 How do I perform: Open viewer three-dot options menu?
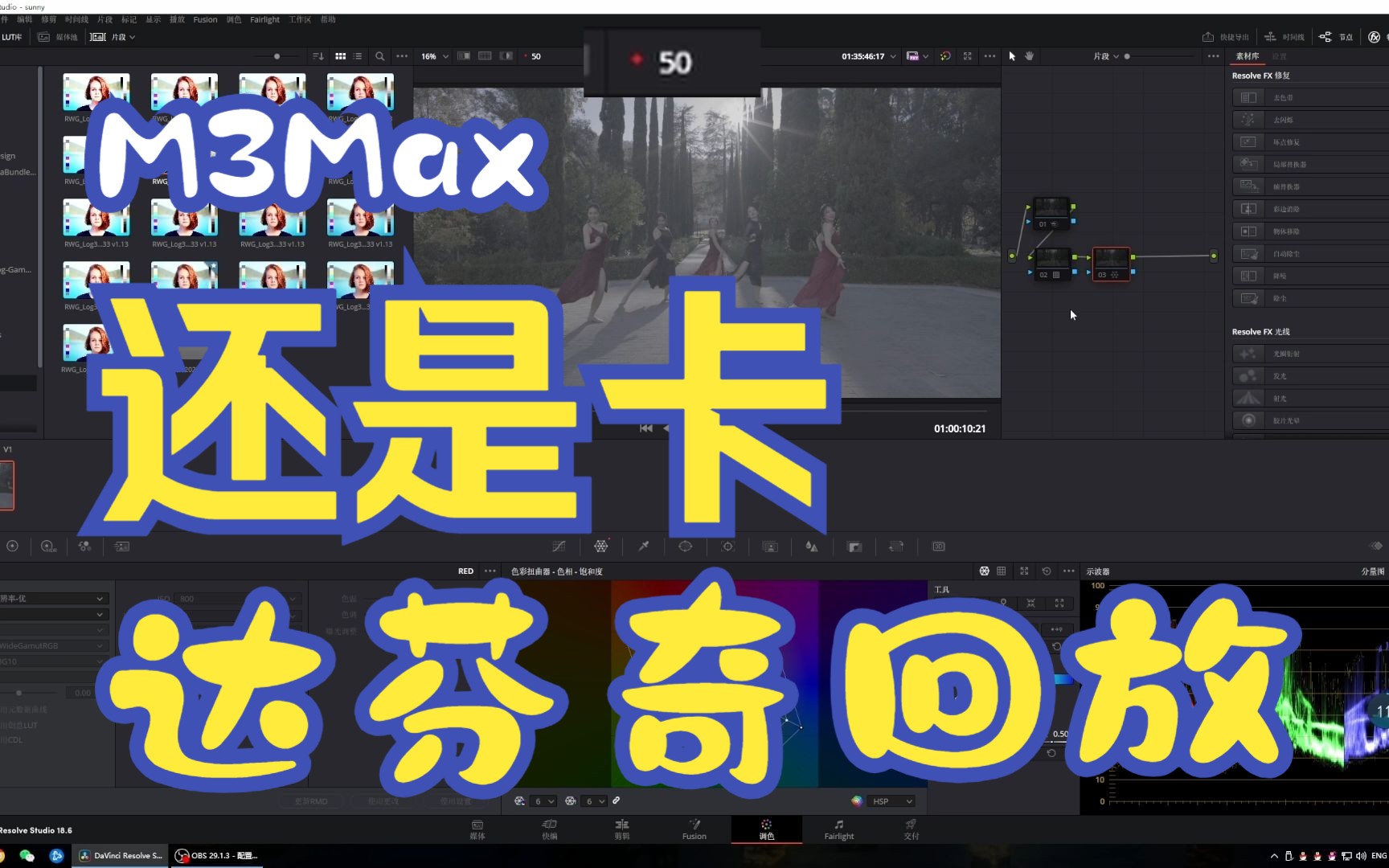[990, 56]
